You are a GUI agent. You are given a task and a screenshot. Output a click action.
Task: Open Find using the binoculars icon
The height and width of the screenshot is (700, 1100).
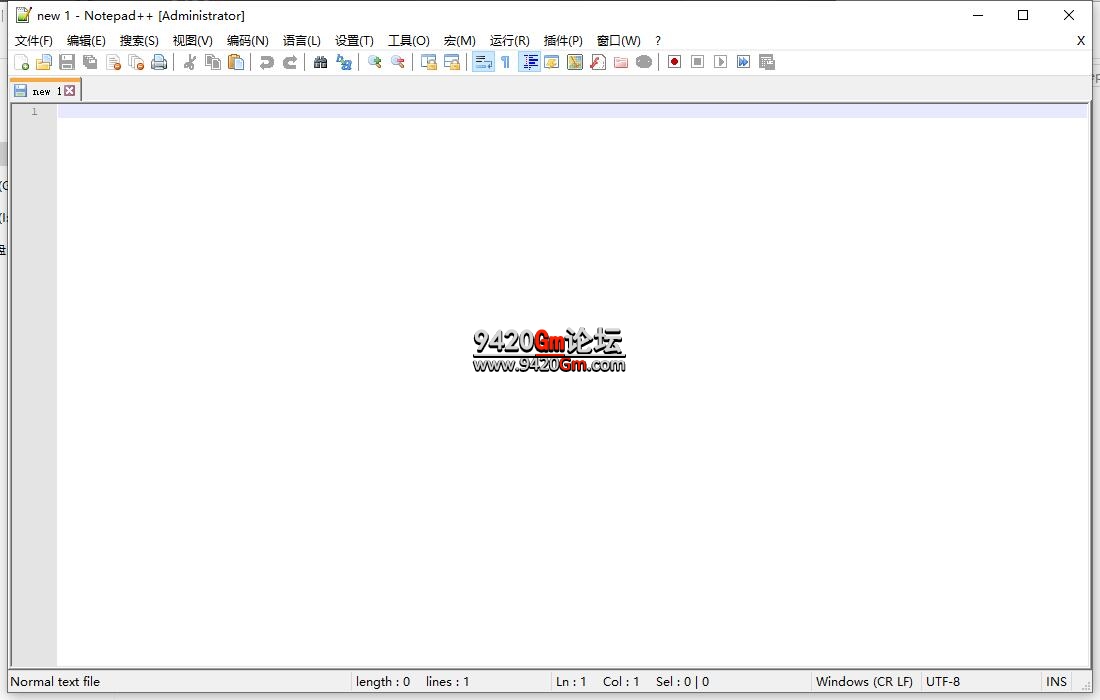point(321,62)
